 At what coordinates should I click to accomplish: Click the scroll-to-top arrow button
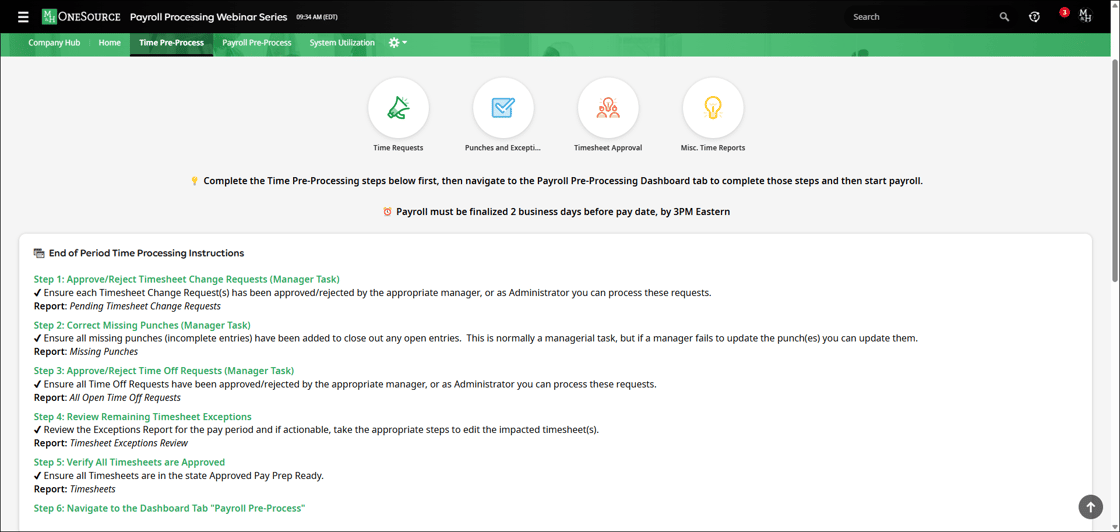(x=1090, y=507)
